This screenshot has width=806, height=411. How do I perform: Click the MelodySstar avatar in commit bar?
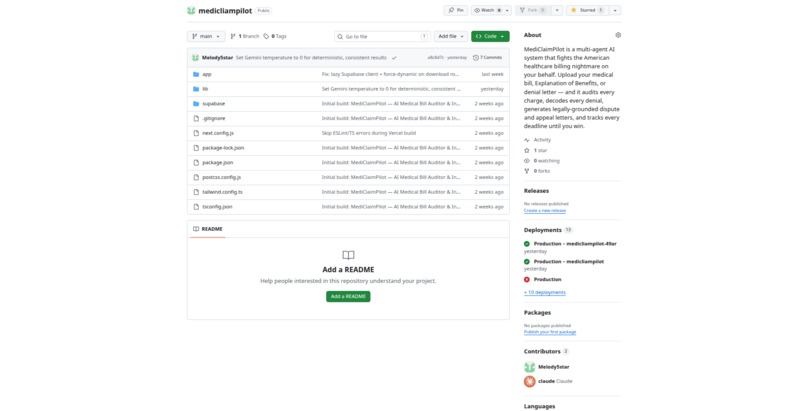(195, 58)
